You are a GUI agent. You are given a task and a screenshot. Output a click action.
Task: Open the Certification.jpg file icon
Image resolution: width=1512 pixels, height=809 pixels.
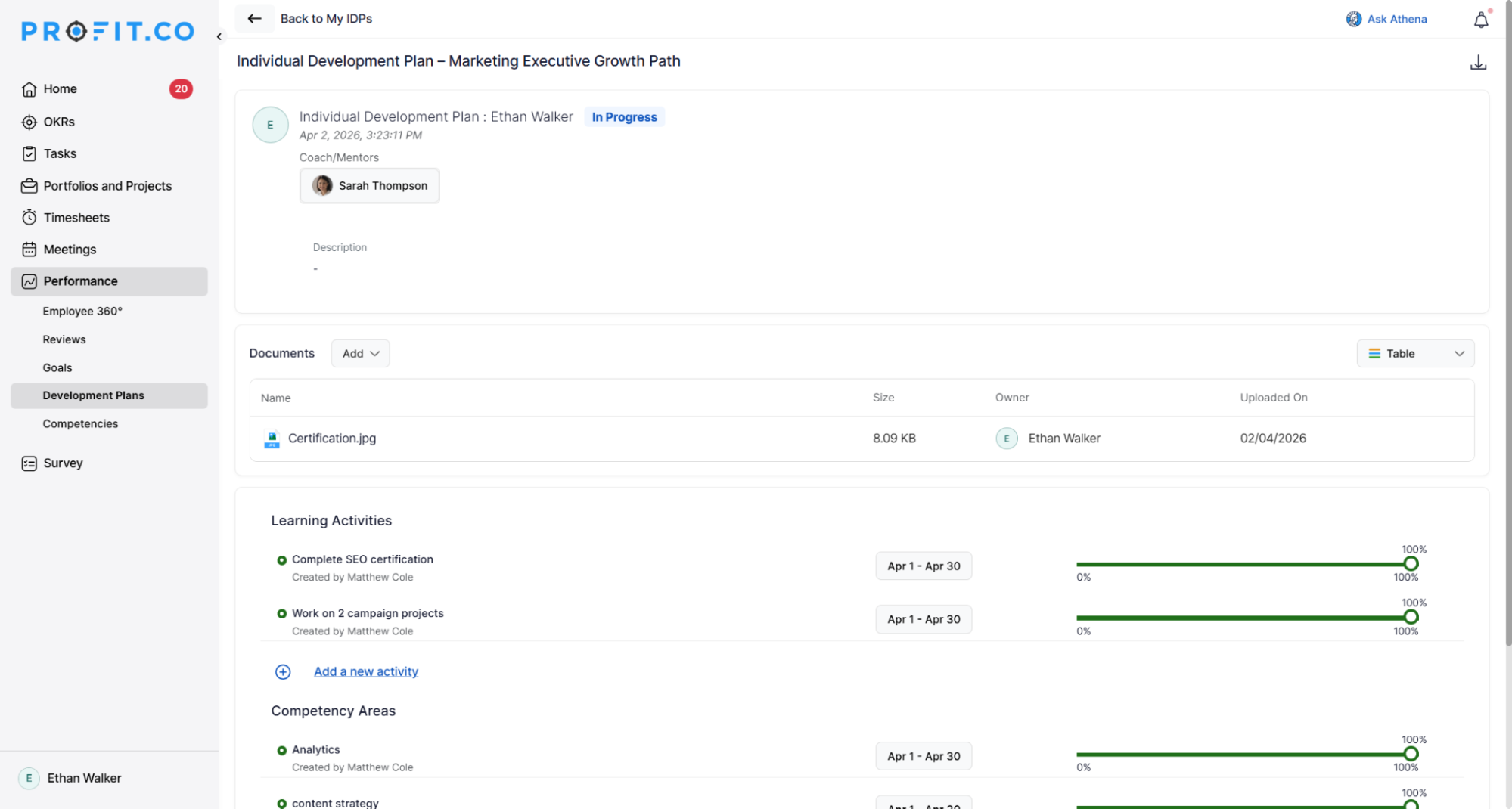click(272, 439)
